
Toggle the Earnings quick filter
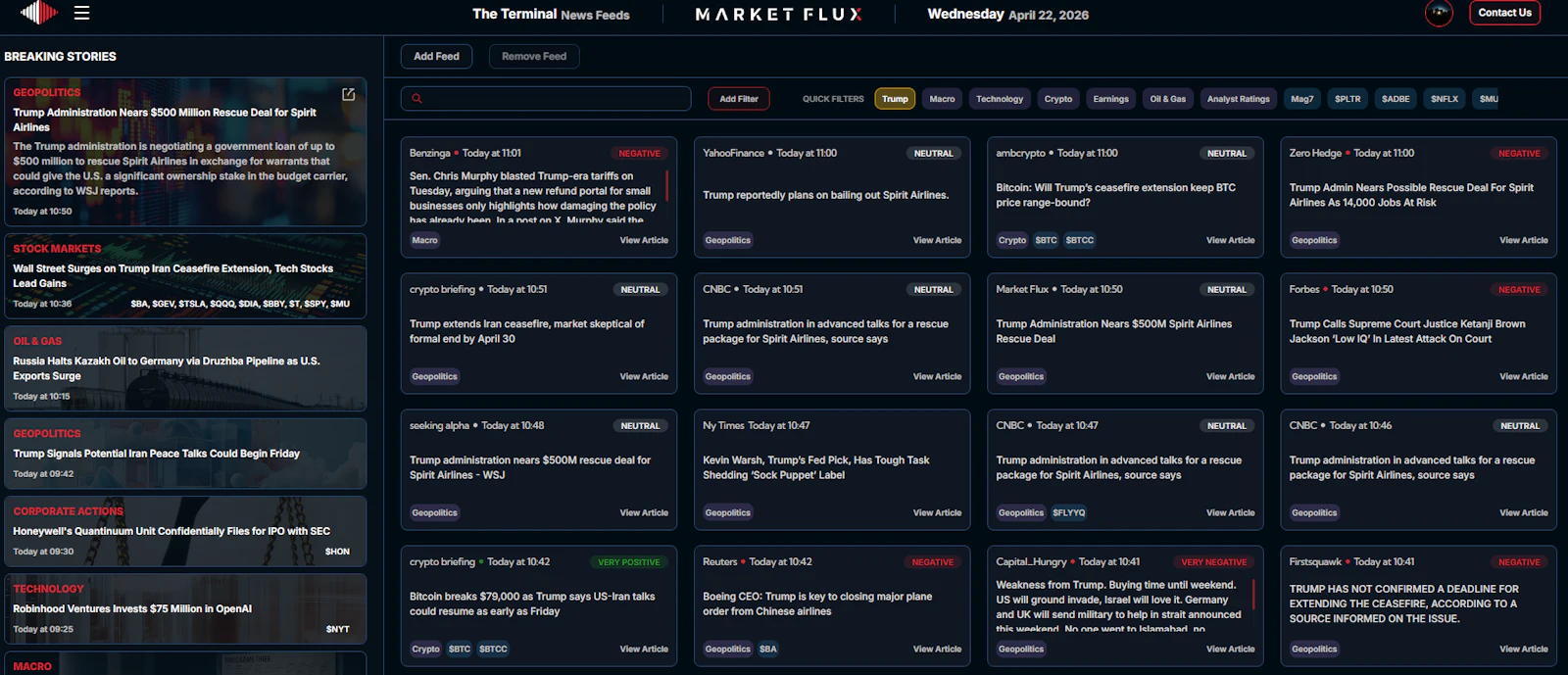[x=1110, y=99]
